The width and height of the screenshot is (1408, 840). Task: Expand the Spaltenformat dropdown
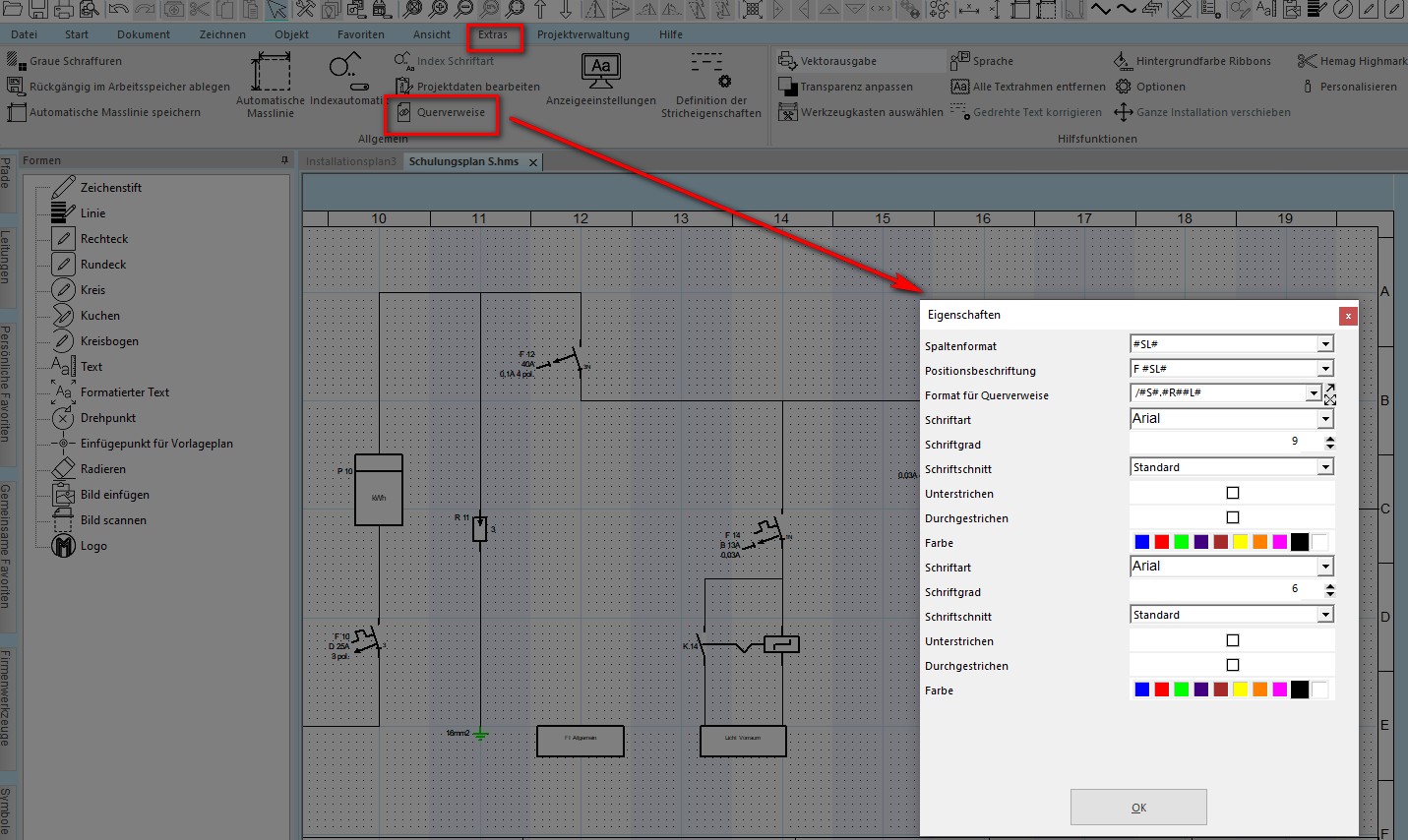[1325, 344]
